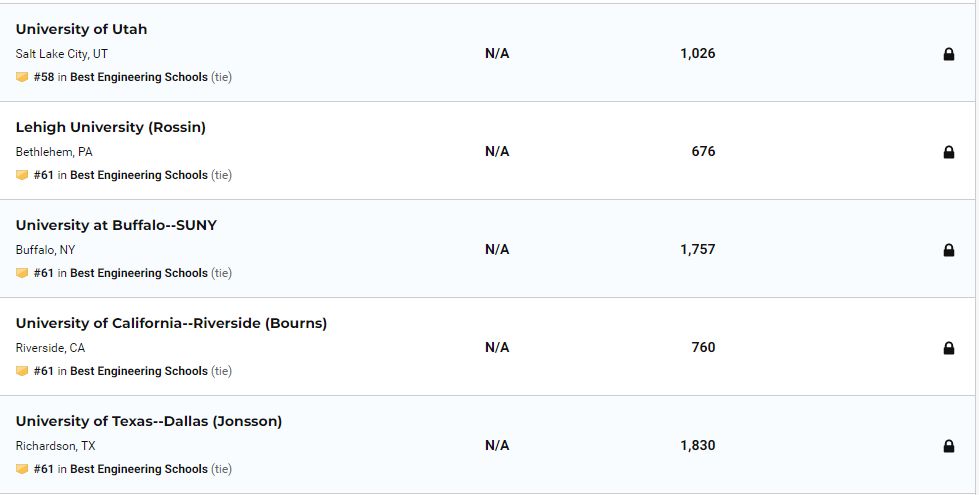Click the ranking badge icon under University of Utah
Viewport: 979px width, 495px height.
pos(22,77)
